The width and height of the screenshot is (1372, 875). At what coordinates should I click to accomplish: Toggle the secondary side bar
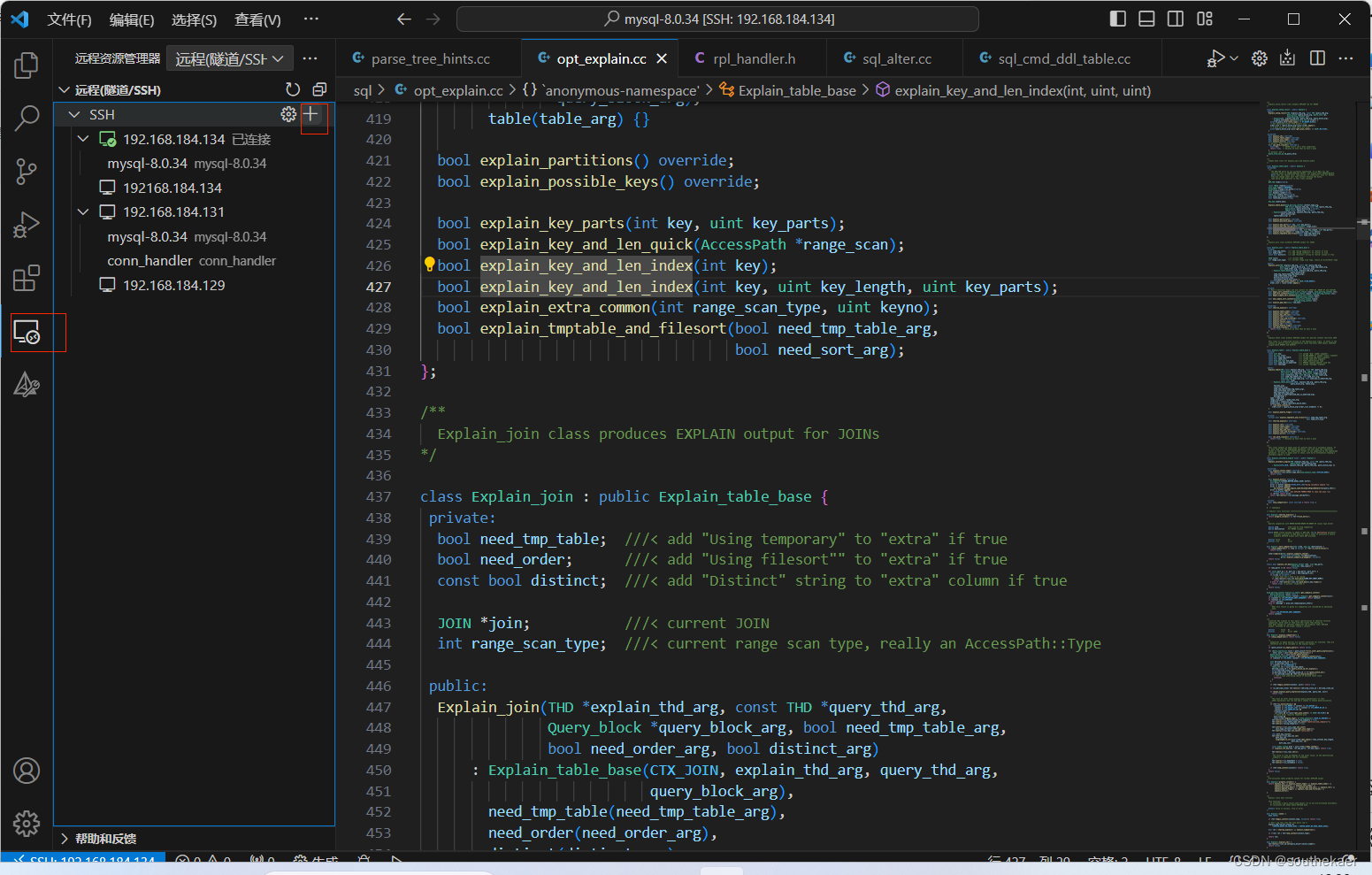click(x=1174, y=18)
